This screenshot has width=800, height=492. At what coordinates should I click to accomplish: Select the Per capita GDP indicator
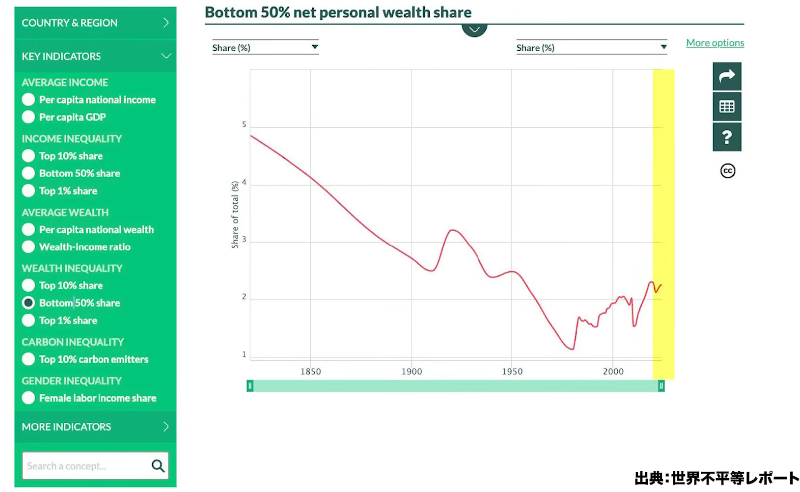[29, 117]
